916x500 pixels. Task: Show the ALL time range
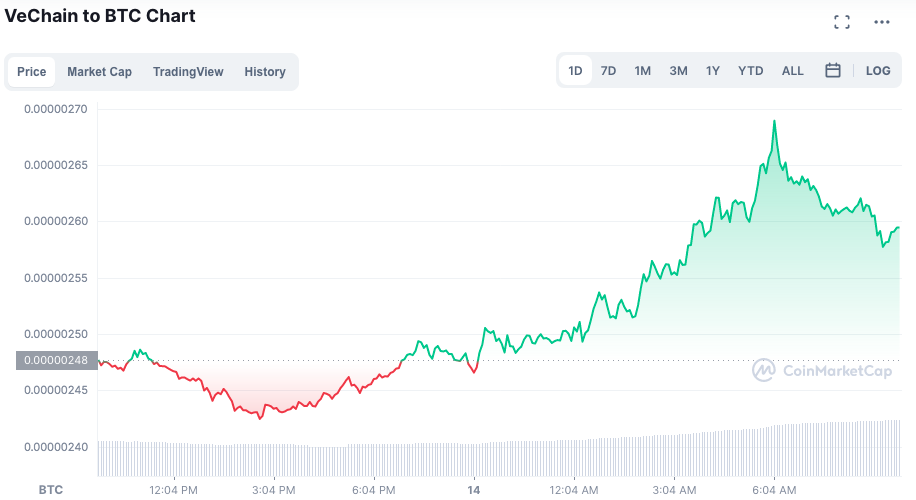(793, 71)
